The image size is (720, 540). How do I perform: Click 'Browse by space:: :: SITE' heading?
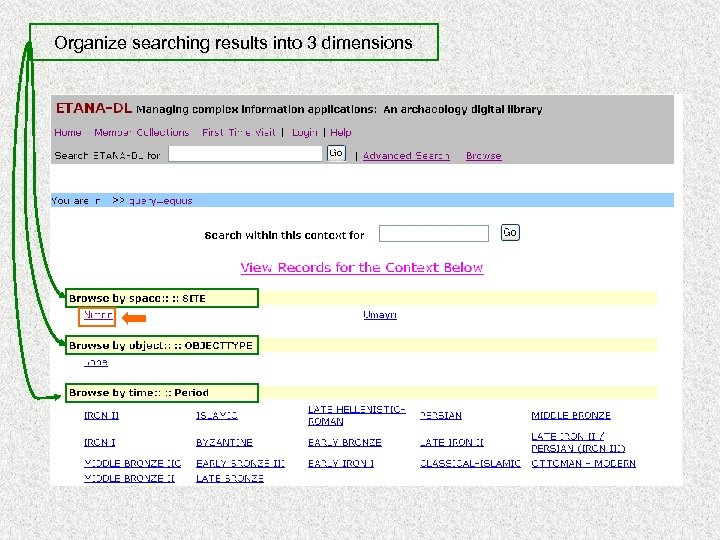click(x=137, y=298)
